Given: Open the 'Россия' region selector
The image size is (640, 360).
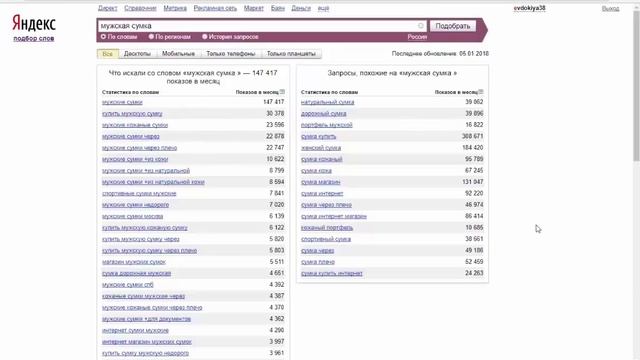Looking at the screenshot, I should pos(417,37).
